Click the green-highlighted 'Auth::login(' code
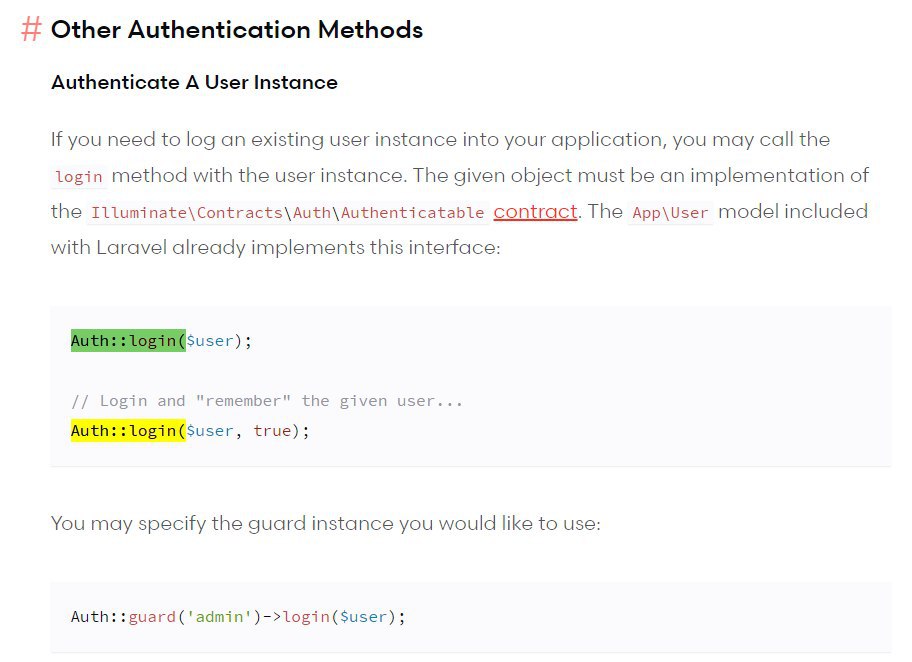 128,340
